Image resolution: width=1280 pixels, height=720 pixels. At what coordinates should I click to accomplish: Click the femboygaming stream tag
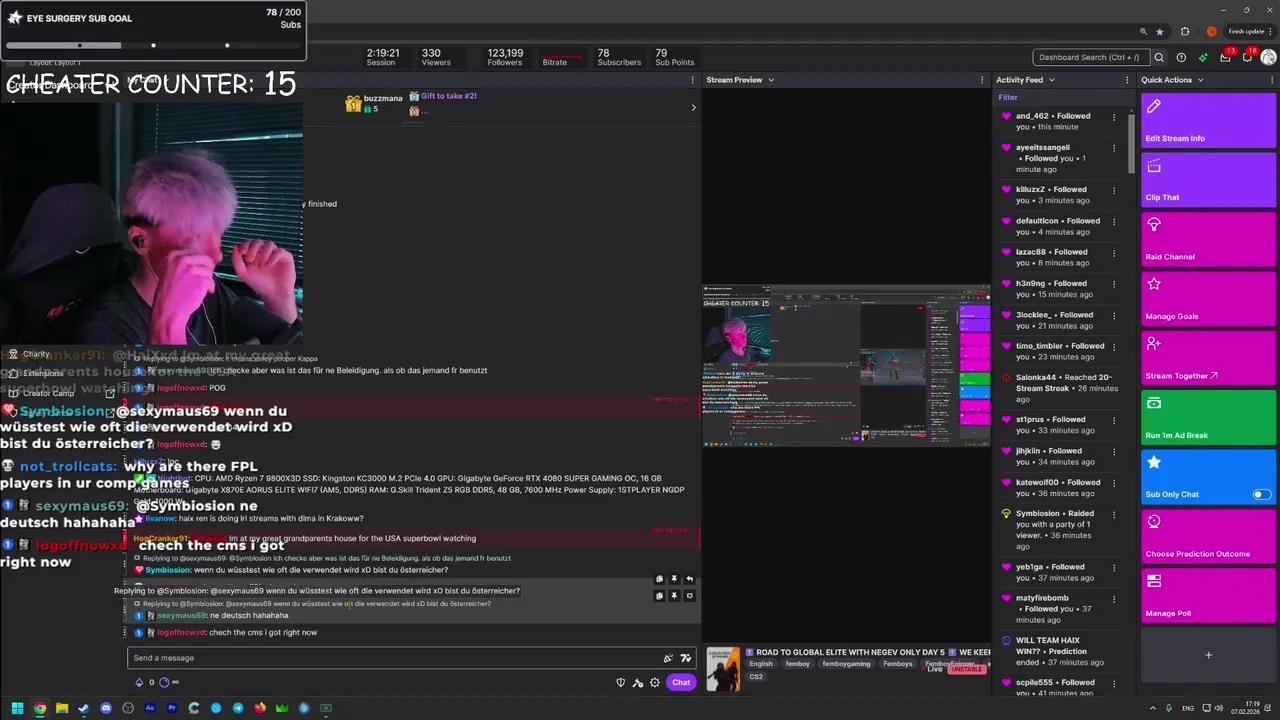click(x=848, y=664)
